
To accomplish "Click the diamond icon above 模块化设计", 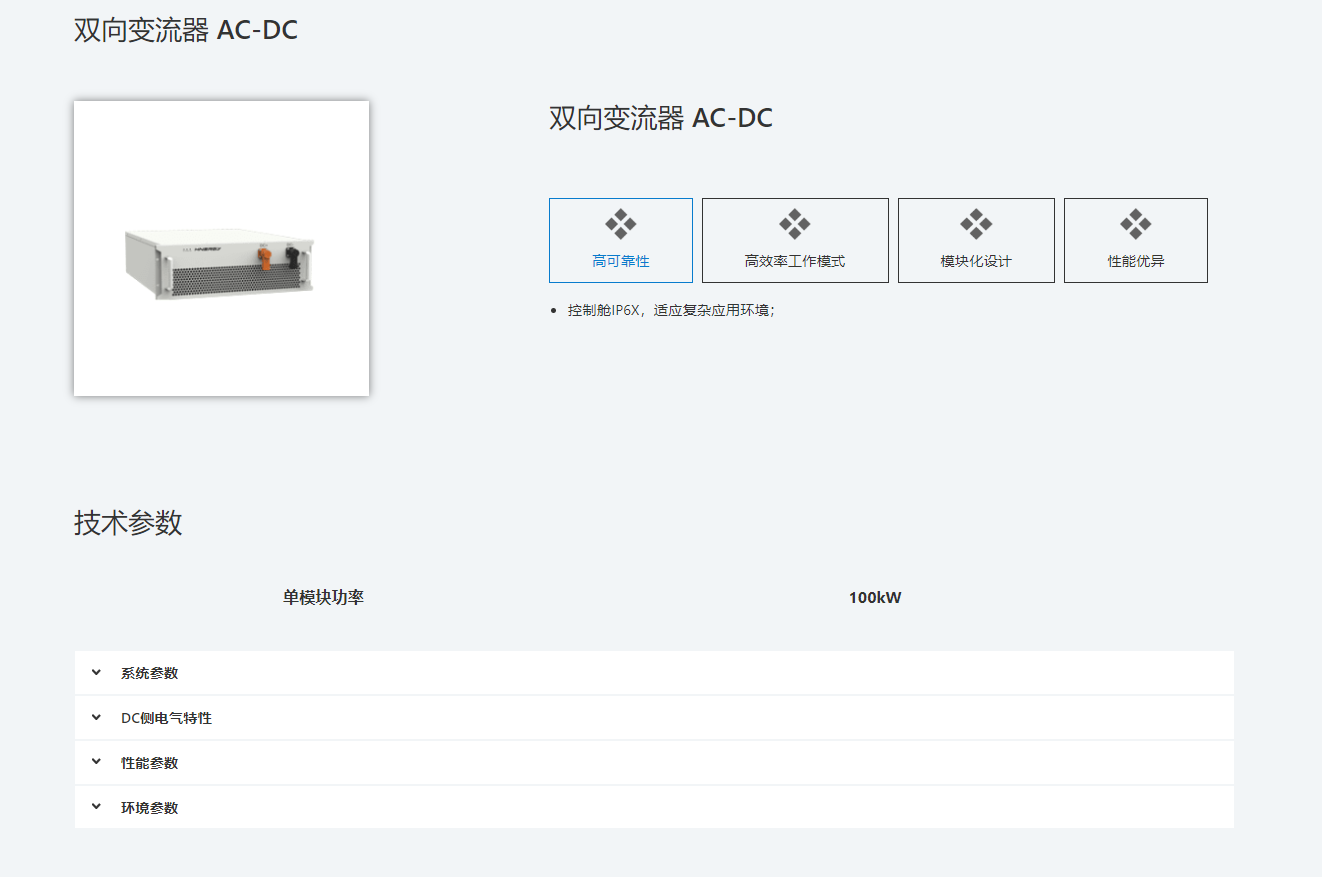I will [x=976, y=224].
